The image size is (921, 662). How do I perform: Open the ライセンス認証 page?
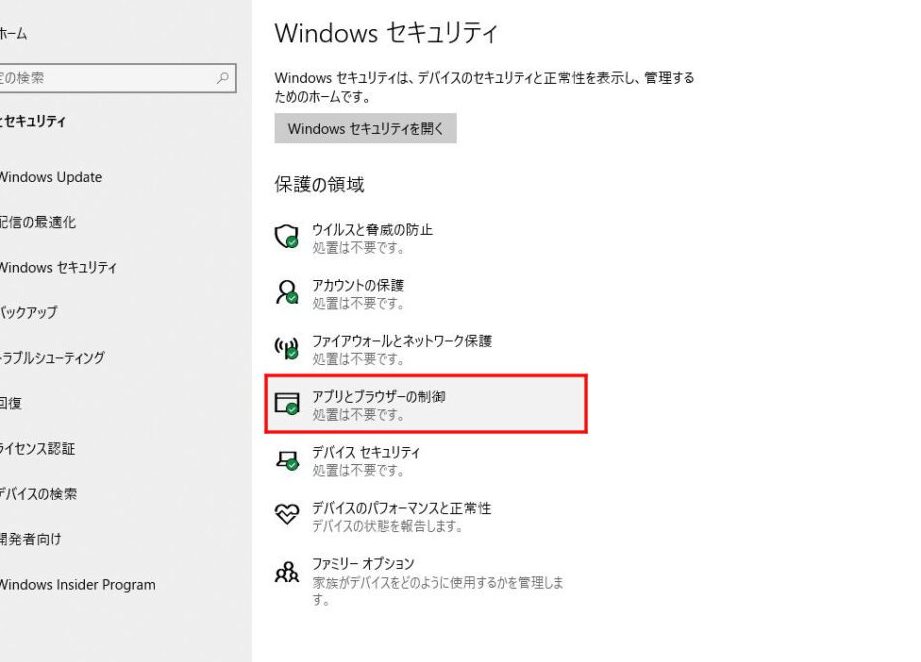38,448
